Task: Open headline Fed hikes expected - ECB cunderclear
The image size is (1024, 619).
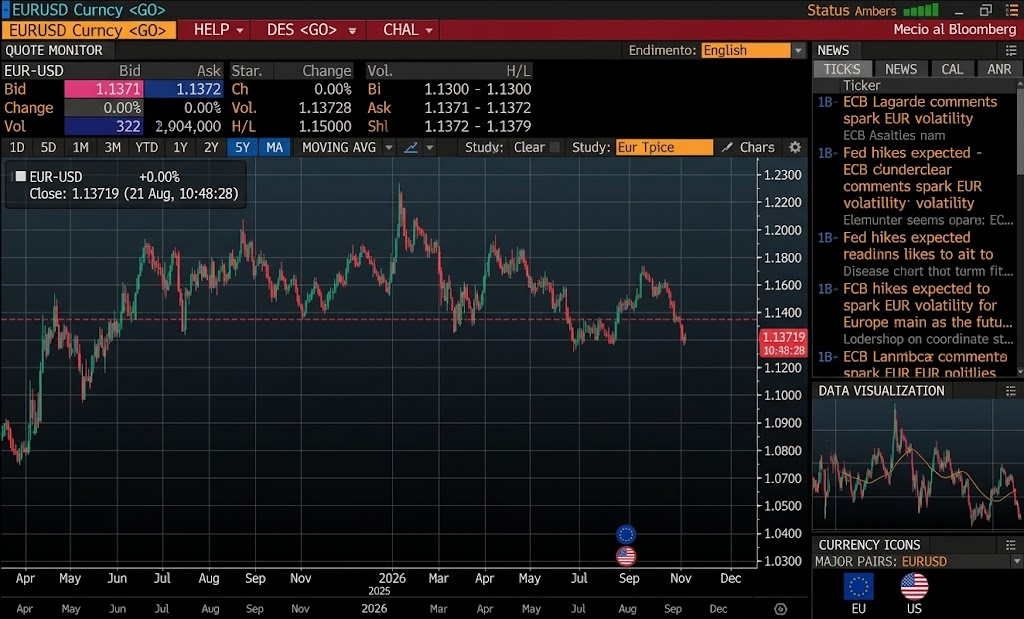Action: pyautogui.click(x=912, y=178)
